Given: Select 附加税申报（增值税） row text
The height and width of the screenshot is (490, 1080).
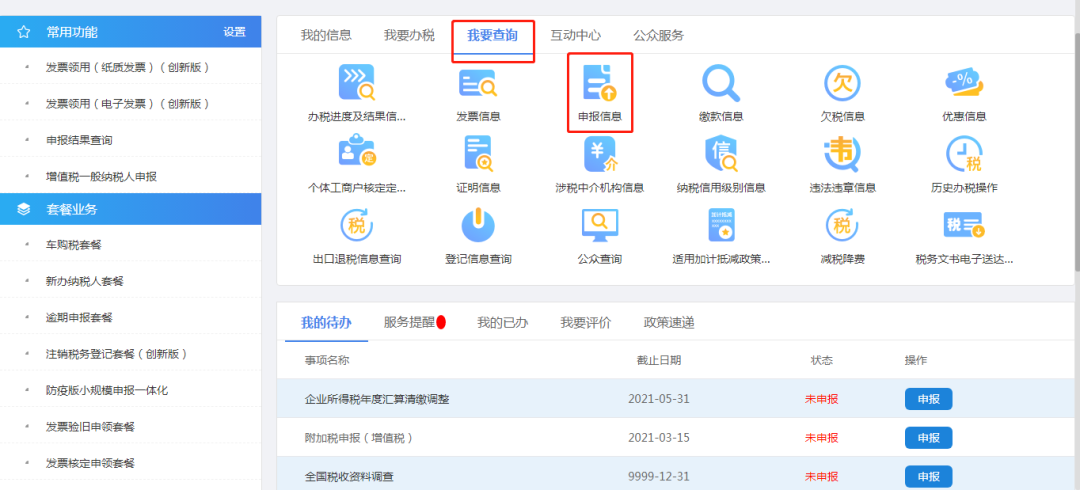Looking at the screenshot, I should click(358, 438).
